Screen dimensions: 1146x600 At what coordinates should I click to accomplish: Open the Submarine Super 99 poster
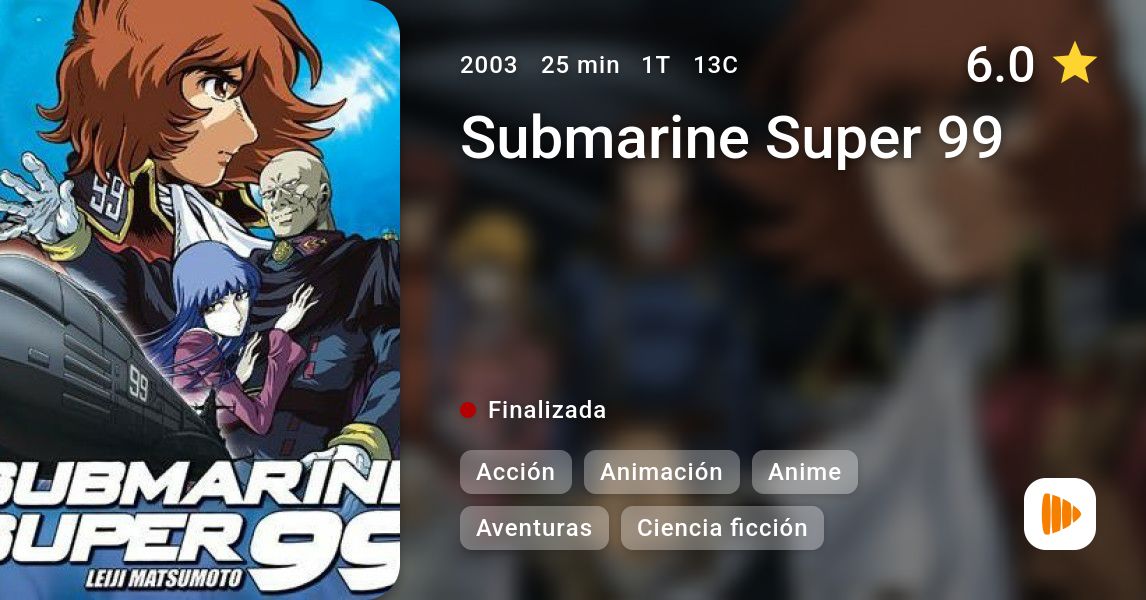200,300
